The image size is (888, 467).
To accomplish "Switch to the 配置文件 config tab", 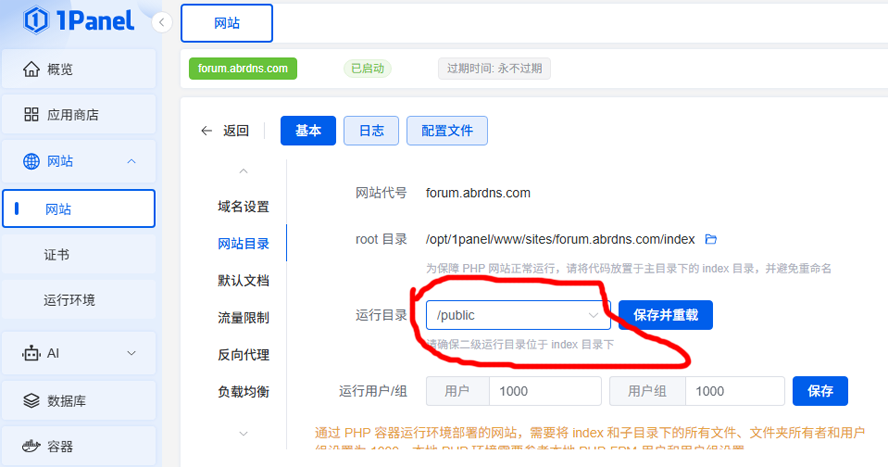I will point(446,130).
